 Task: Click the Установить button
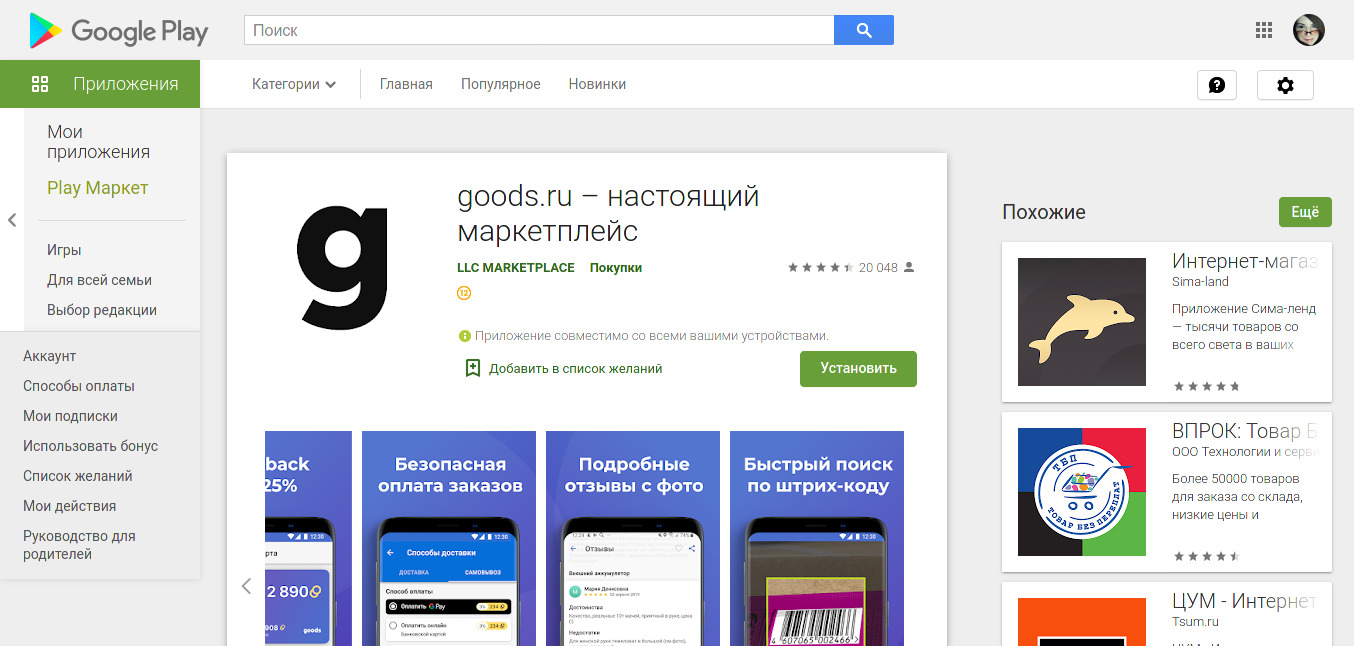[x=858, y=368]
